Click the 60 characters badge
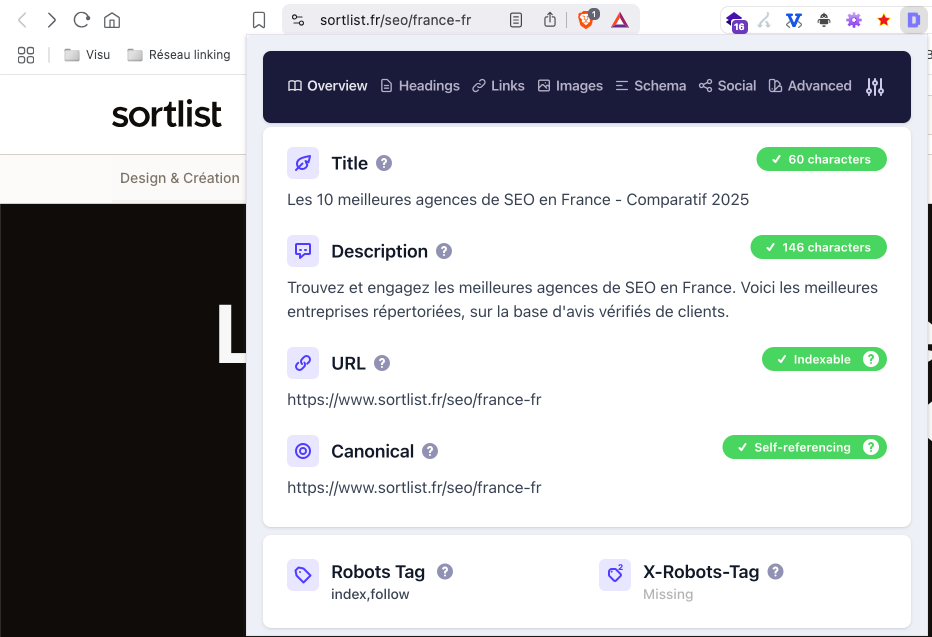Screen dimensions: 932x637 [821, 159]
